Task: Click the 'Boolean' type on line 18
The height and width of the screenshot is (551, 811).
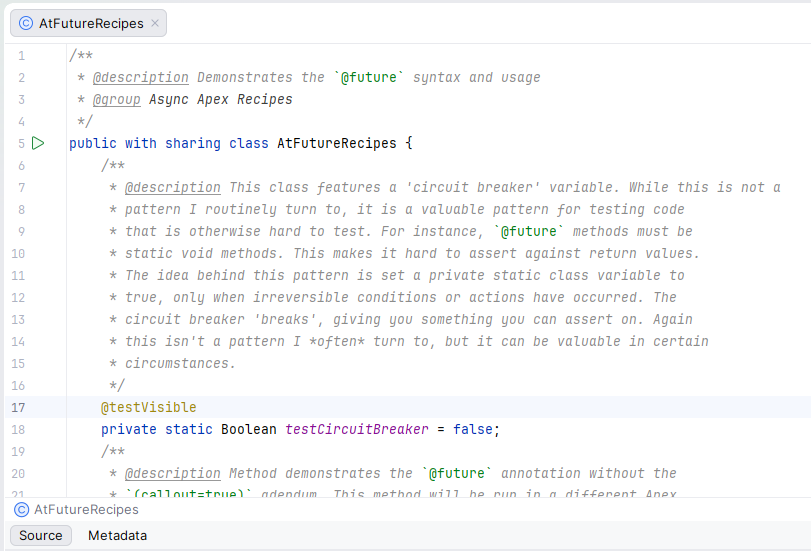Action: [x=249, y=429]
